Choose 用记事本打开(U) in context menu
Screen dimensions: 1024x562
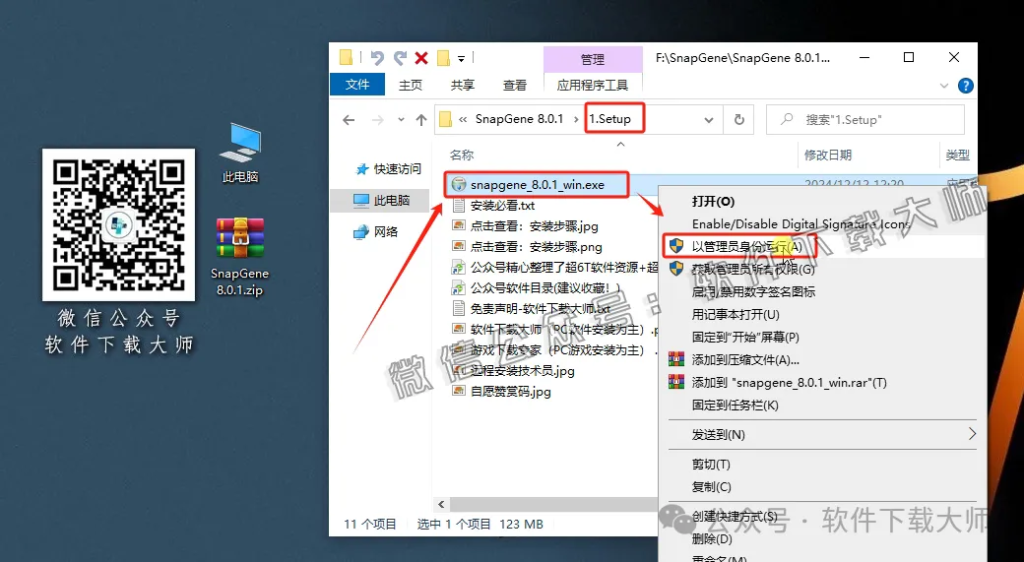(x=735, y=315)
